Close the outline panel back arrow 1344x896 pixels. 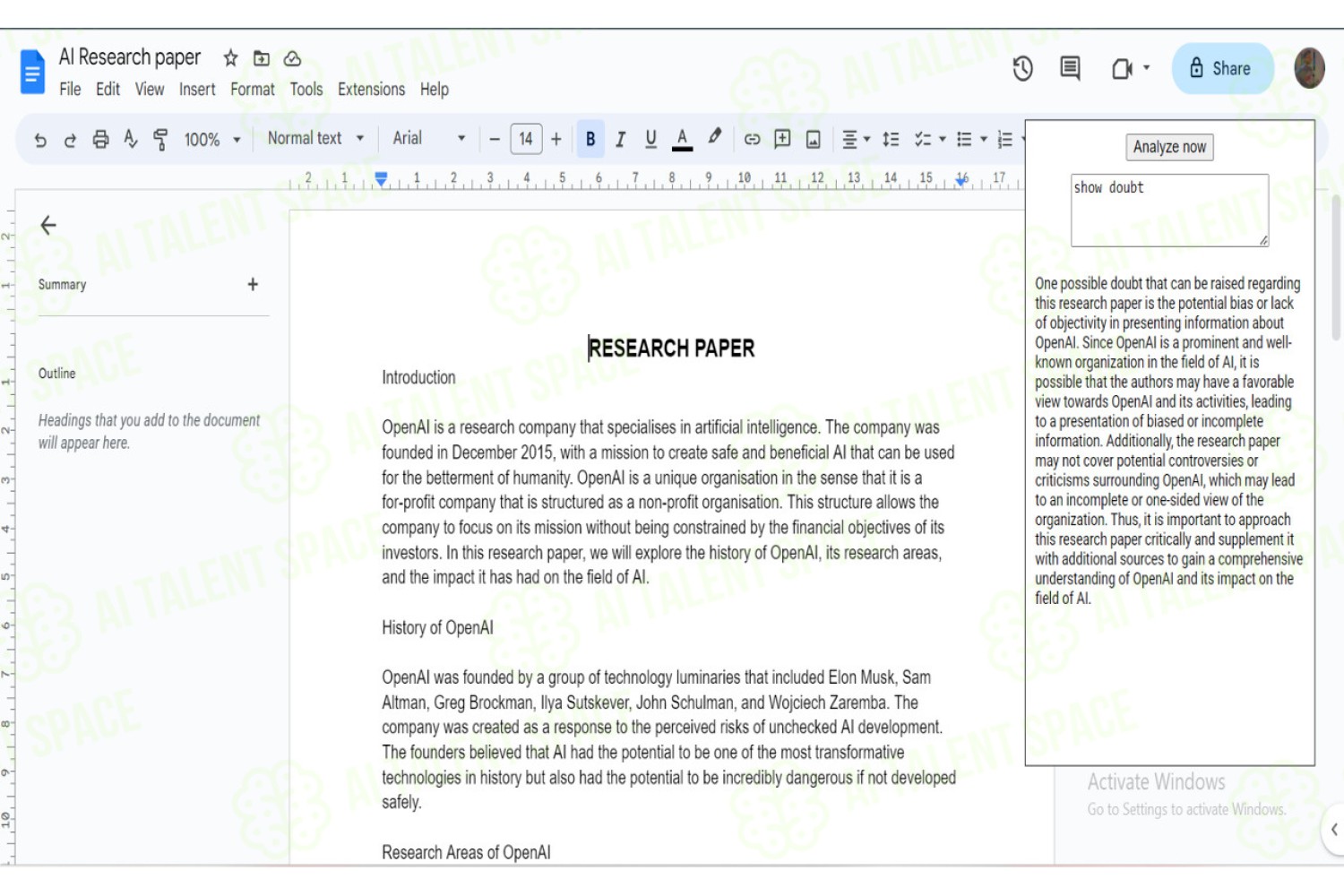point(48,225)
